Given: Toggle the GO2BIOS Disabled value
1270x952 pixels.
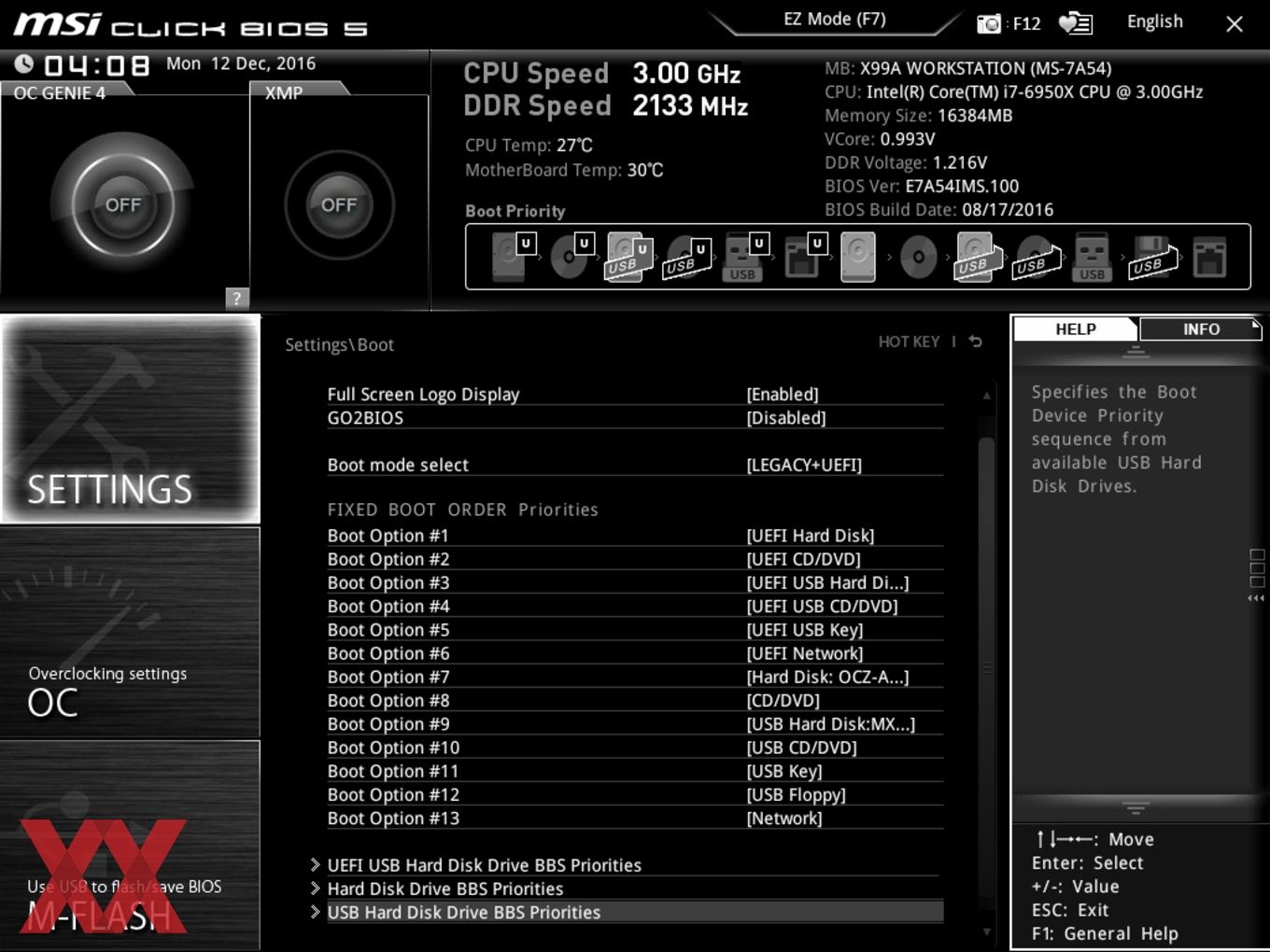Looking at the screenshot, I should point(786,417).
